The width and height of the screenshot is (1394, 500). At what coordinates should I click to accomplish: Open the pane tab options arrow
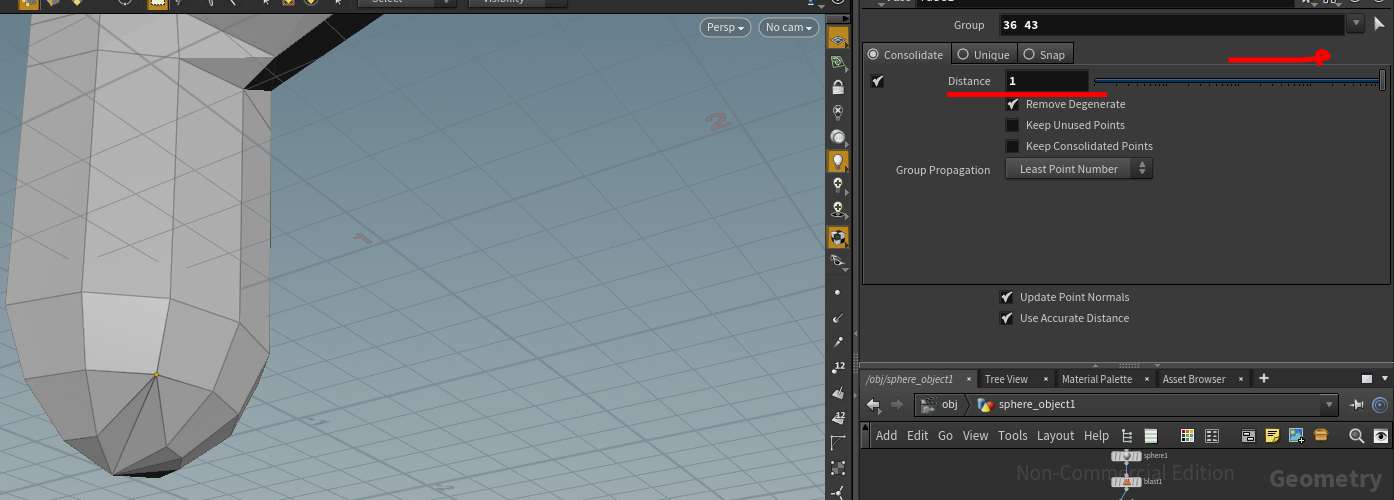1385,379
